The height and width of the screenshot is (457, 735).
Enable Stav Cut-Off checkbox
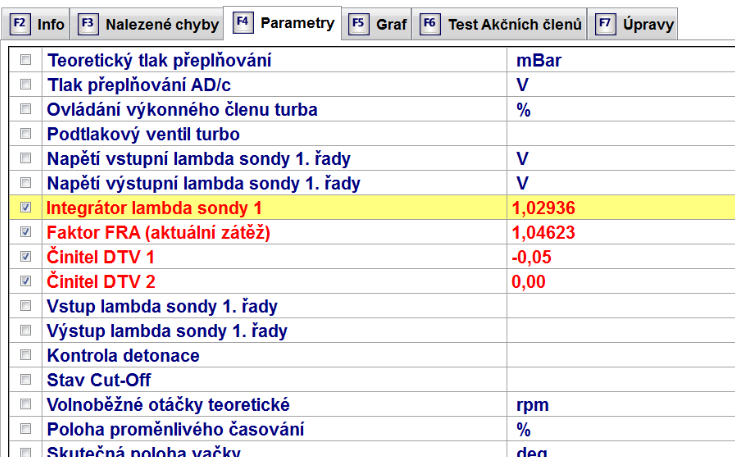tap(26, 380)
